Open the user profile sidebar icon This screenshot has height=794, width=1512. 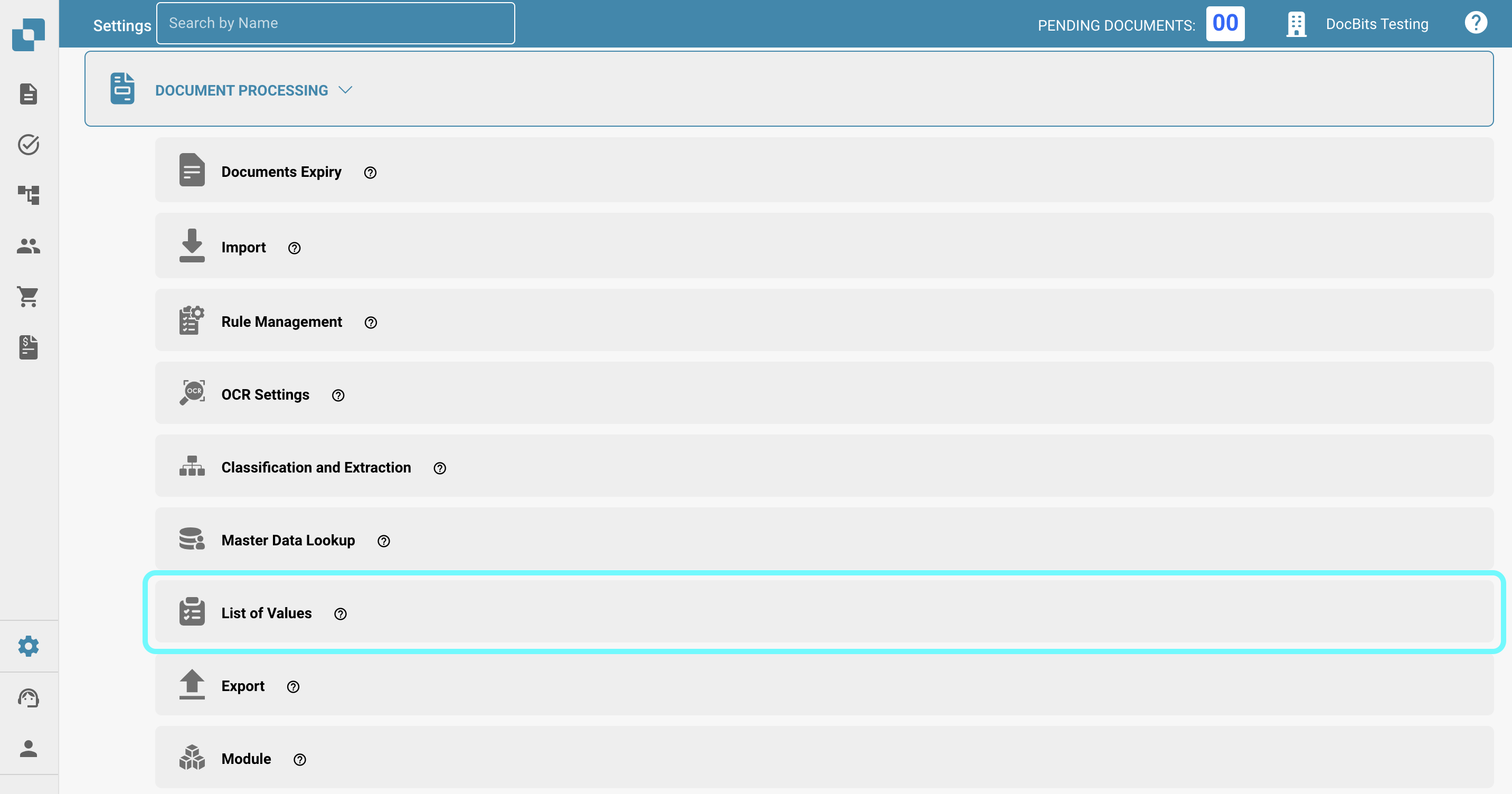(x=28, y=748)
